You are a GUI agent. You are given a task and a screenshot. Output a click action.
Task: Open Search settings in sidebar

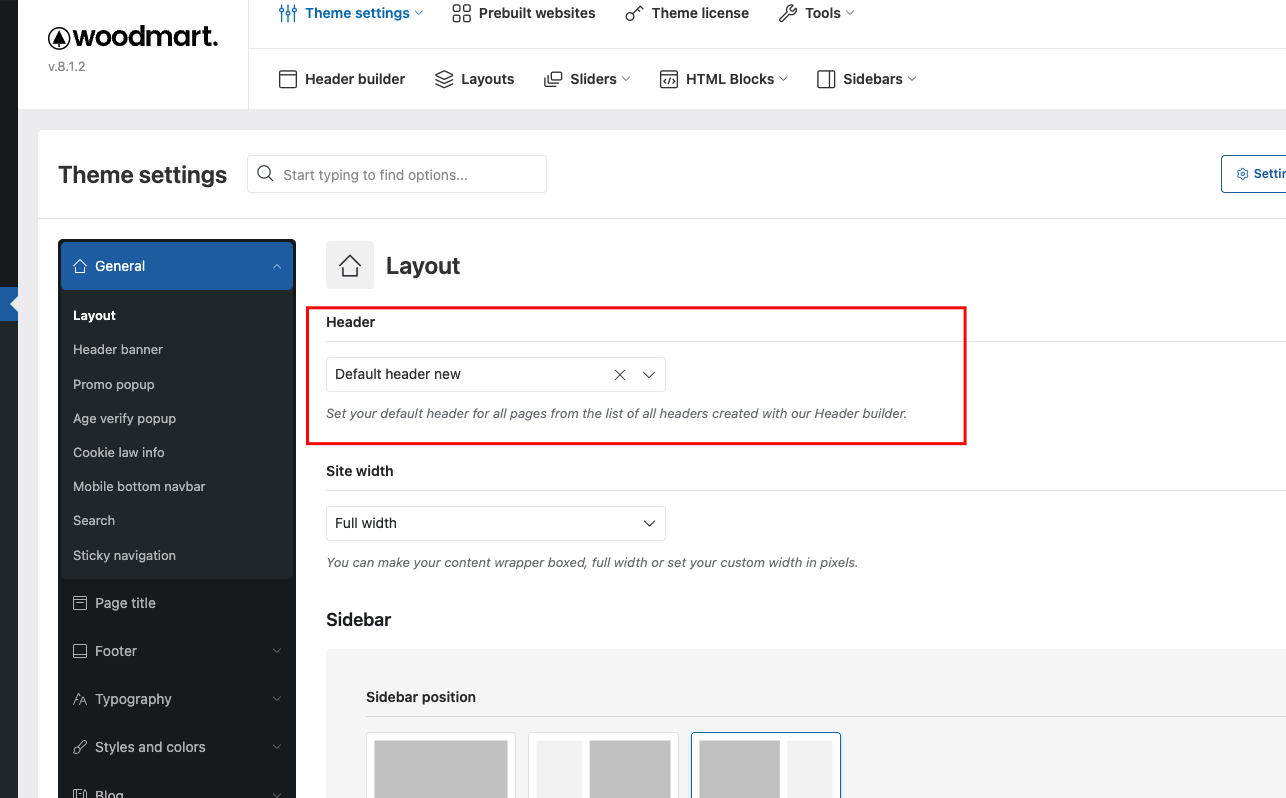(94, 520)
